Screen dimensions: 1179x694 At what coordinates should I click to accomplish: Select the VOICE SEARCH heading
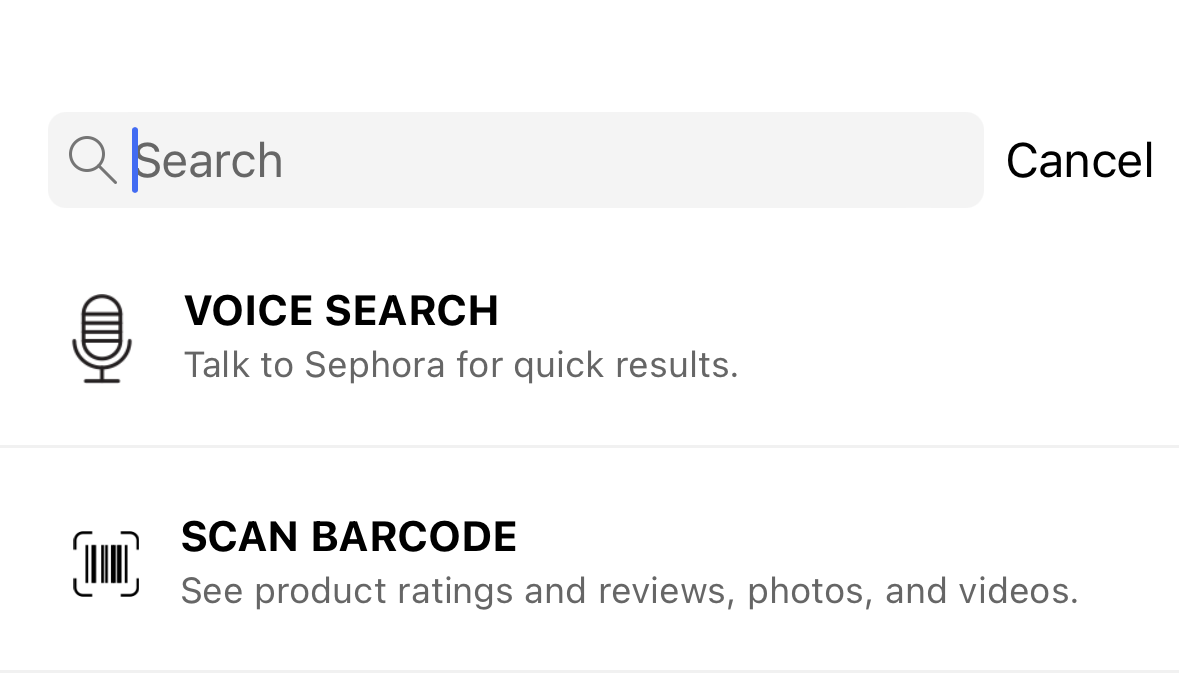(340, 311)
